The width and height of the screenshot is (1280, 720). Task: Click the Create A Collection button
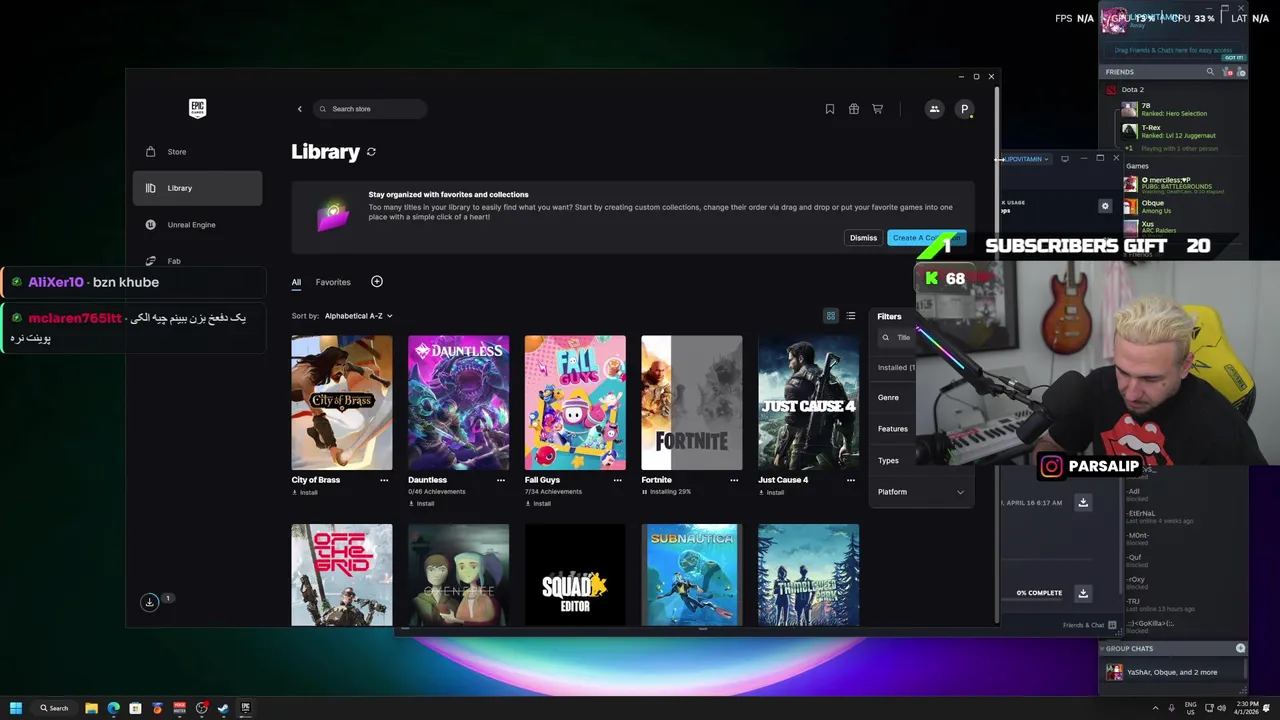926,238
